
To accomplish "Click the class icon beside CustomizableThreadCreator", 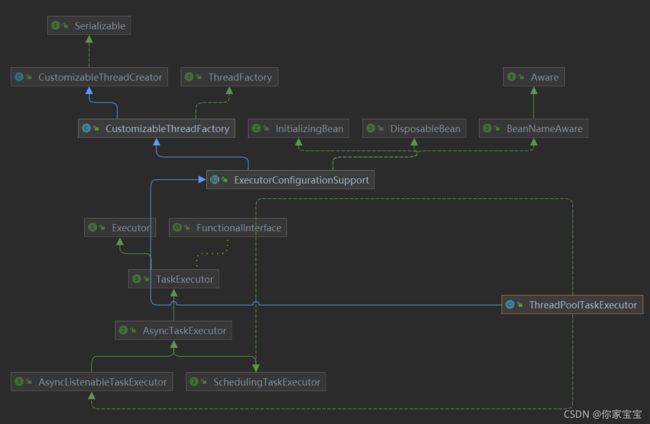I will tap(19, 77).
